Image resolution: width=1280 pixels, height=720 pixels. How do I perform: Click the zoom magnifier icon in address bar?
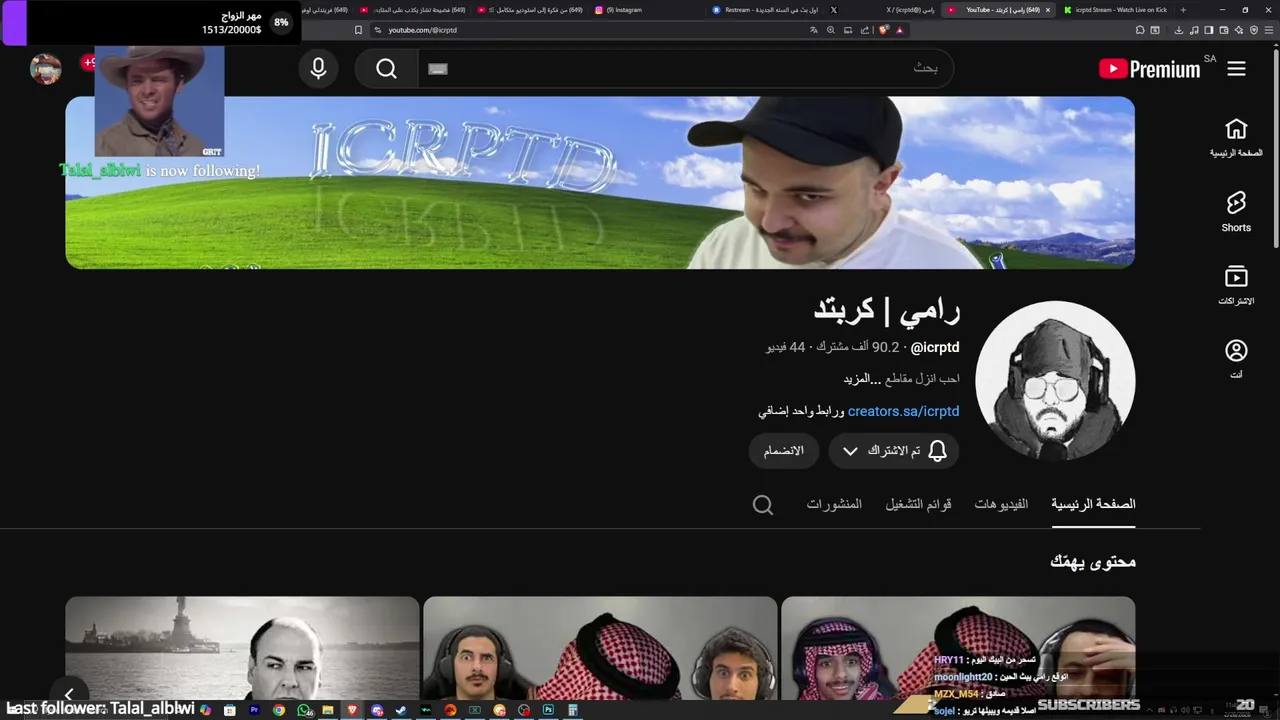click(831, 30)
